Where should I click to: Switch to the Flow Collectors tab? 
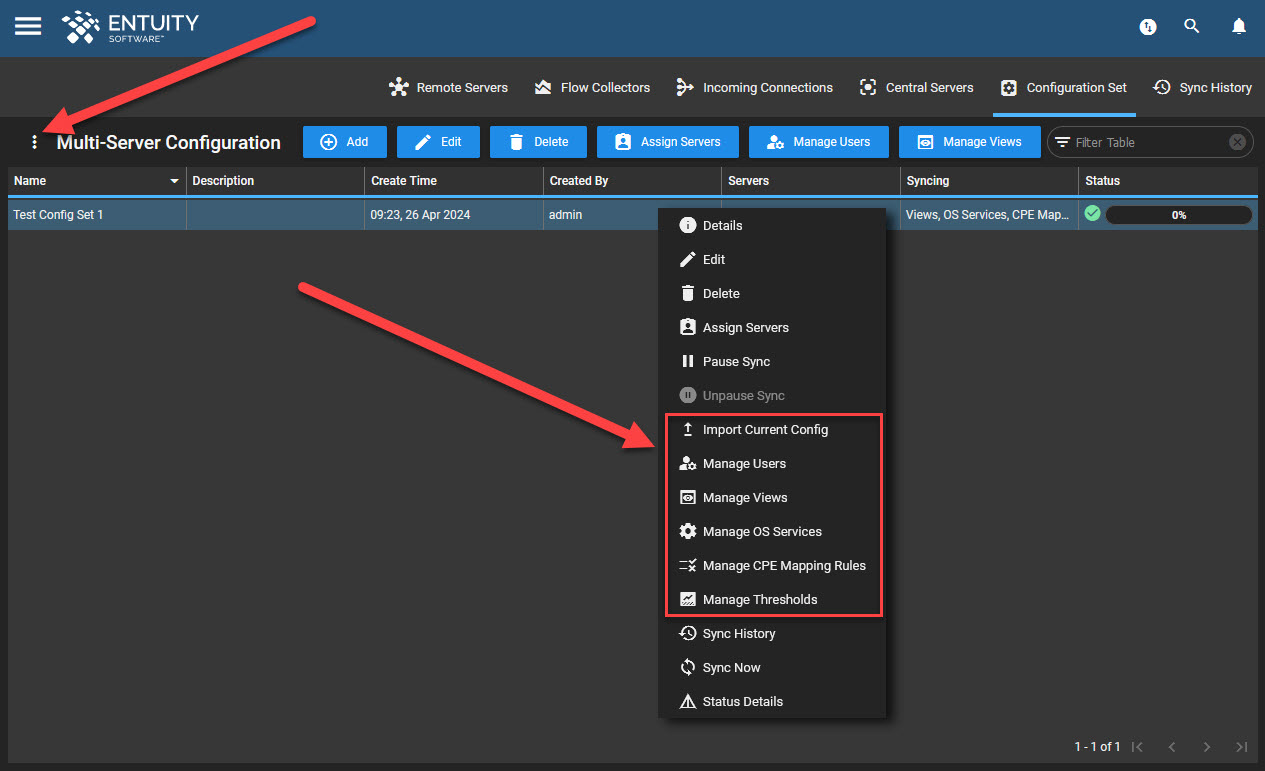(592, 88)
